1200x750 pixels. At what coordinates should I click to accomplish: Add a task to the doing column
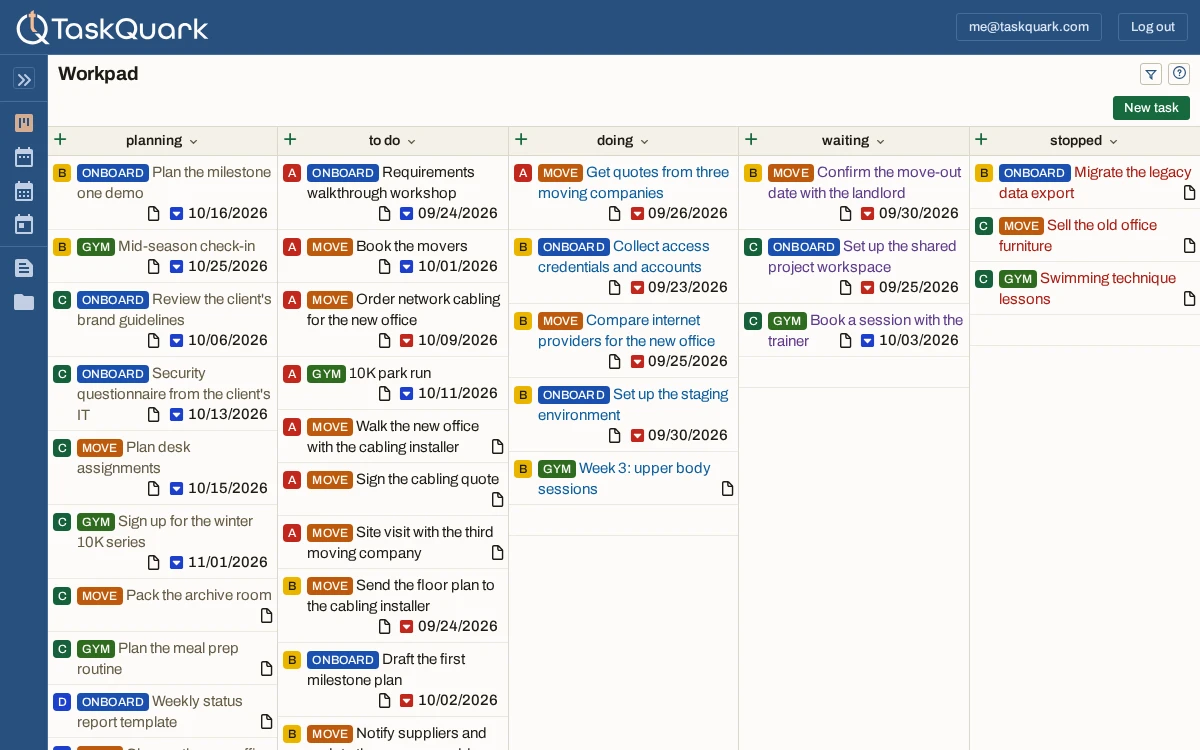coord(521,140)
